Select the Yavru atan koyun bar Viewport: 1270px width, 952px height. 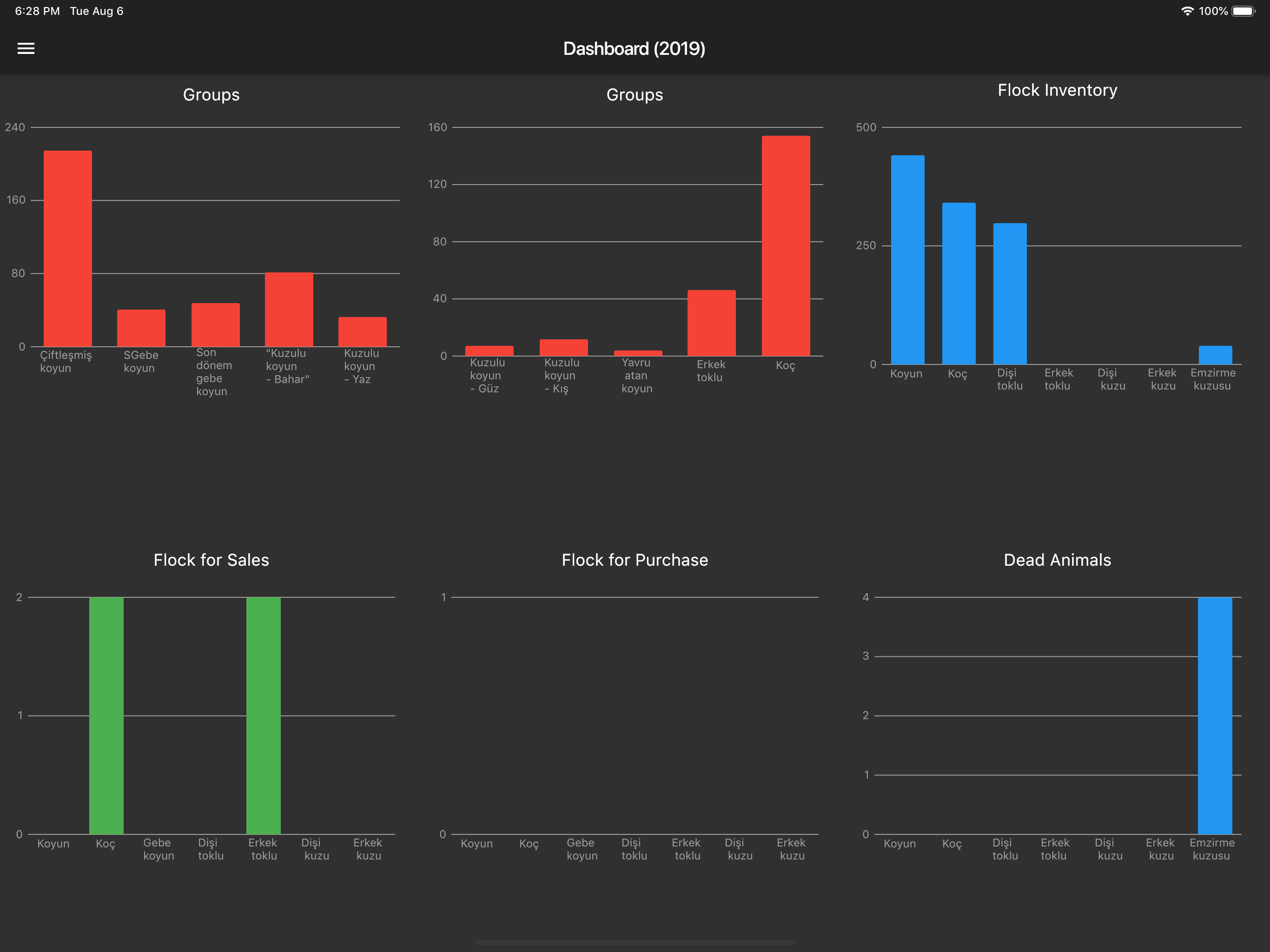pyautogui.click(x=638, y=353)
